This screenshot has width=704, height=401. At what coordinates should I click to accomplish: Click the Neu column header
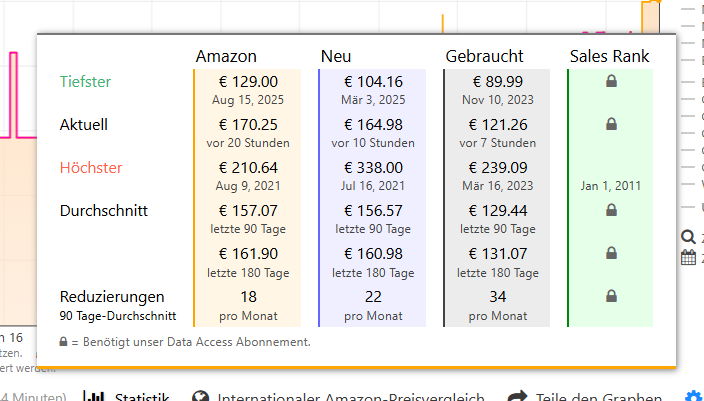click(336, 56)
